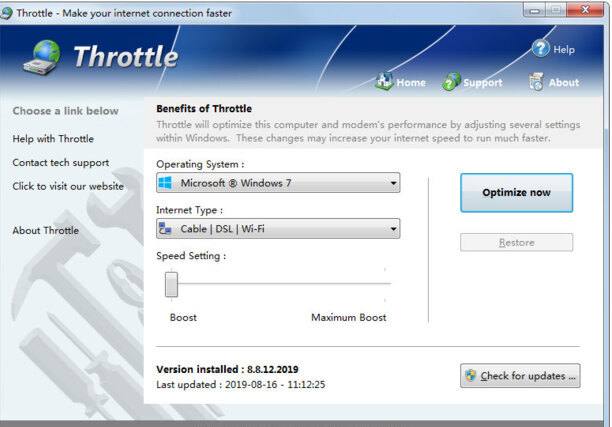612x427 pixels.
Task: Click the Benefits of Throttle heading
Action: point(204,109)
